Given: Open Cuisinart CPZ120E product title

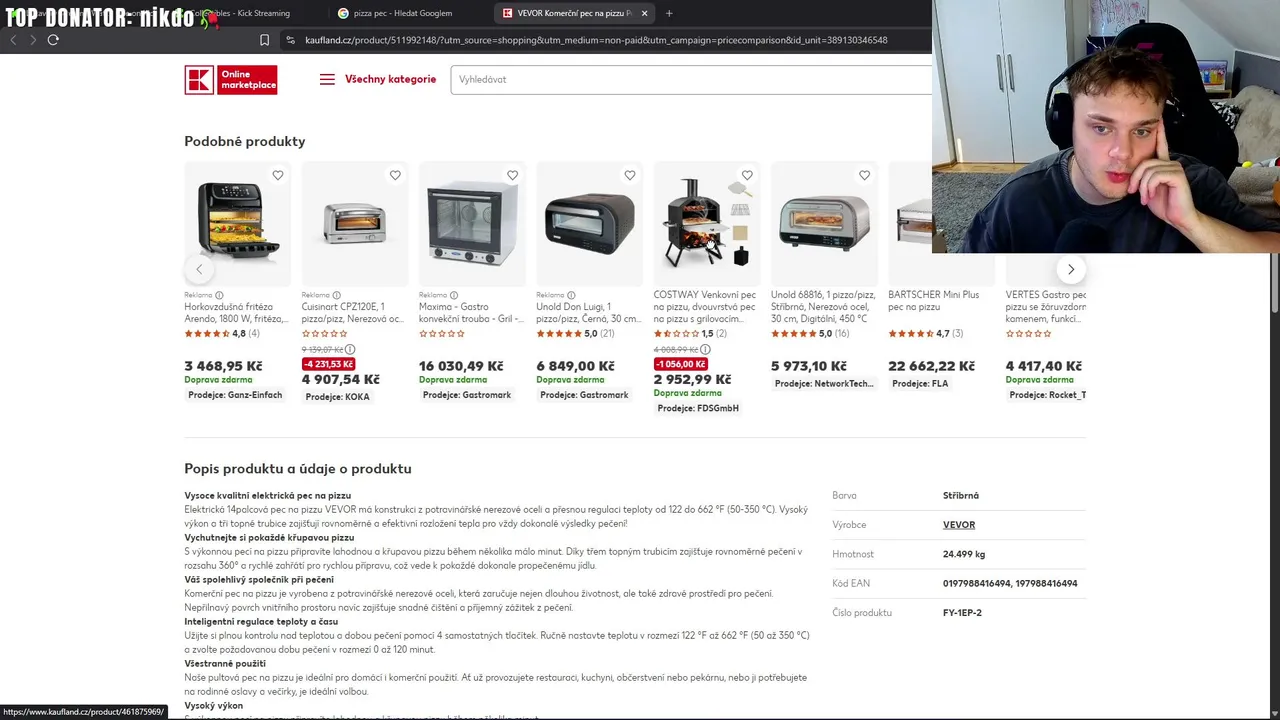Looking at the screenshot, I should [x=354, y=313].
